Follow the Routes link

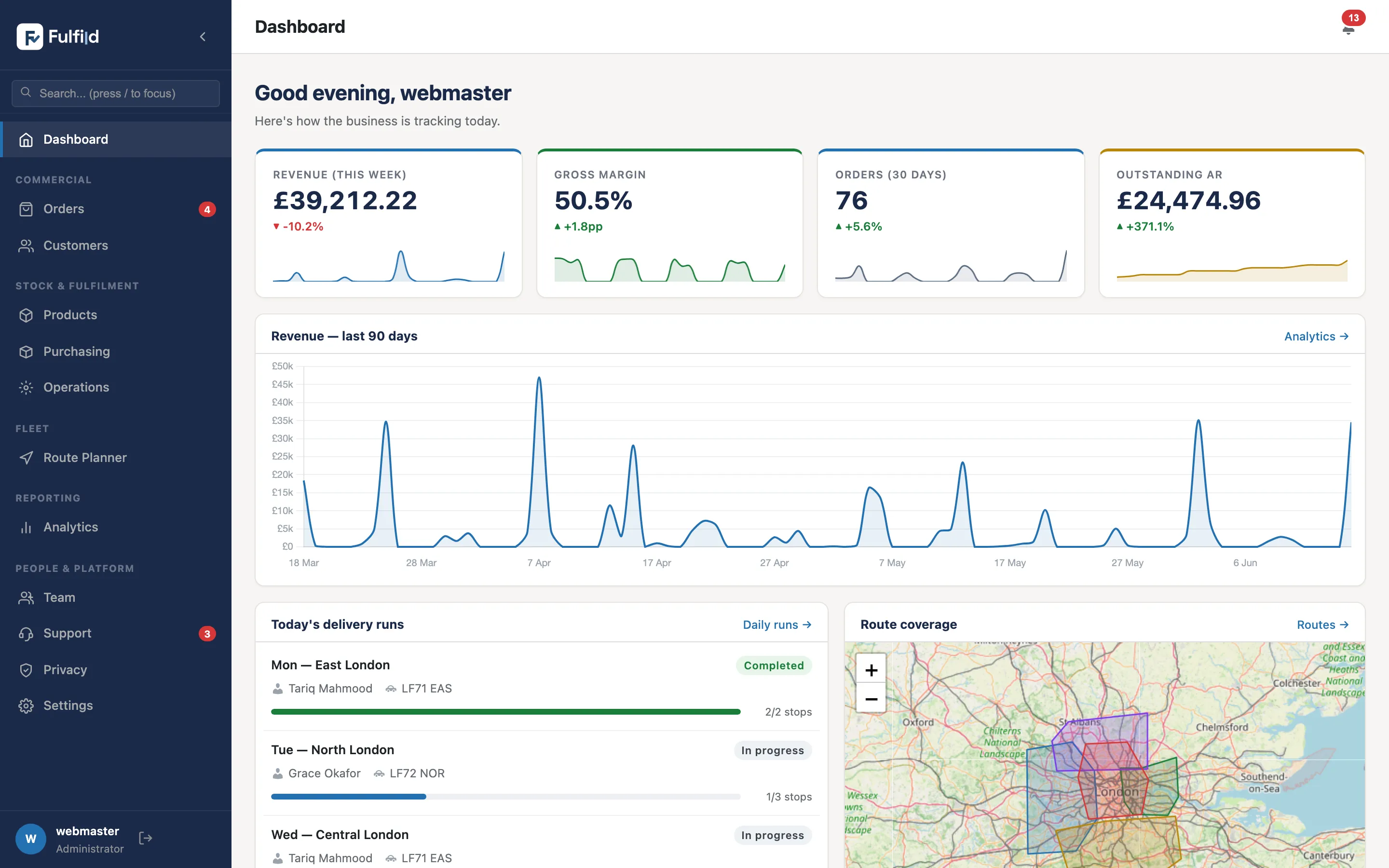(1322, 624)
